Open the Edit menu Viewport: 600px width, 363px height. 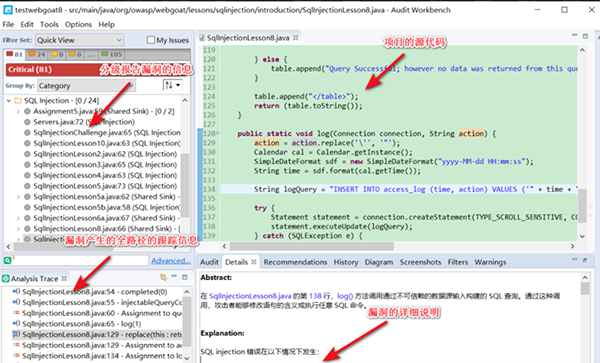[x=27, y=24]
